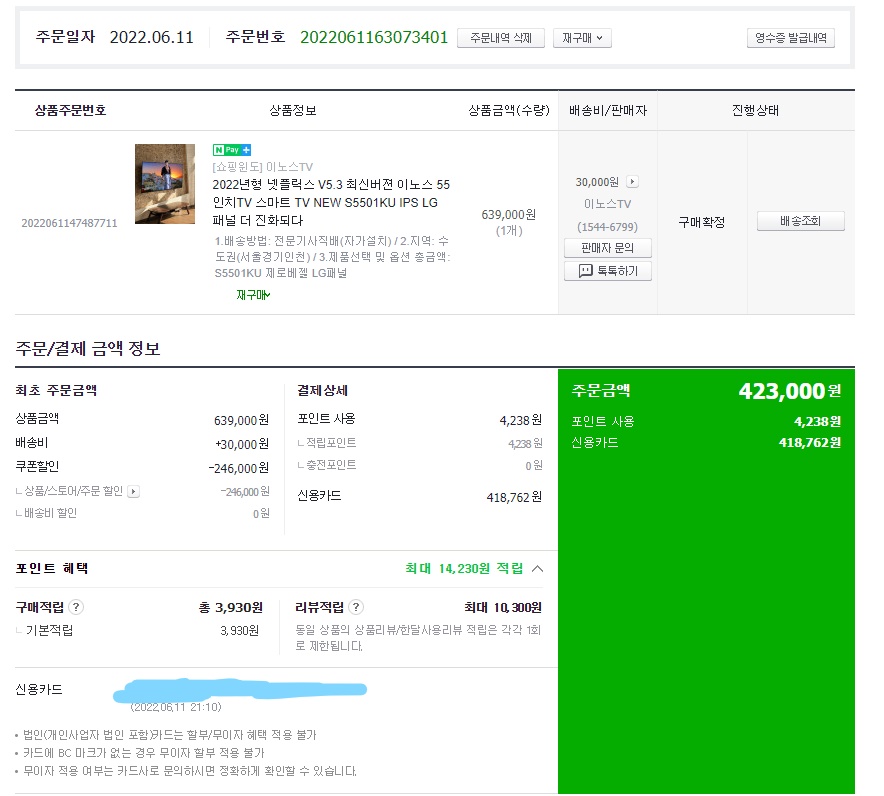This screenshot has width=884, height=796.
Task: Click the [쇼핑윈도] 이노스TV store link
Action: [x=263, y=167]
